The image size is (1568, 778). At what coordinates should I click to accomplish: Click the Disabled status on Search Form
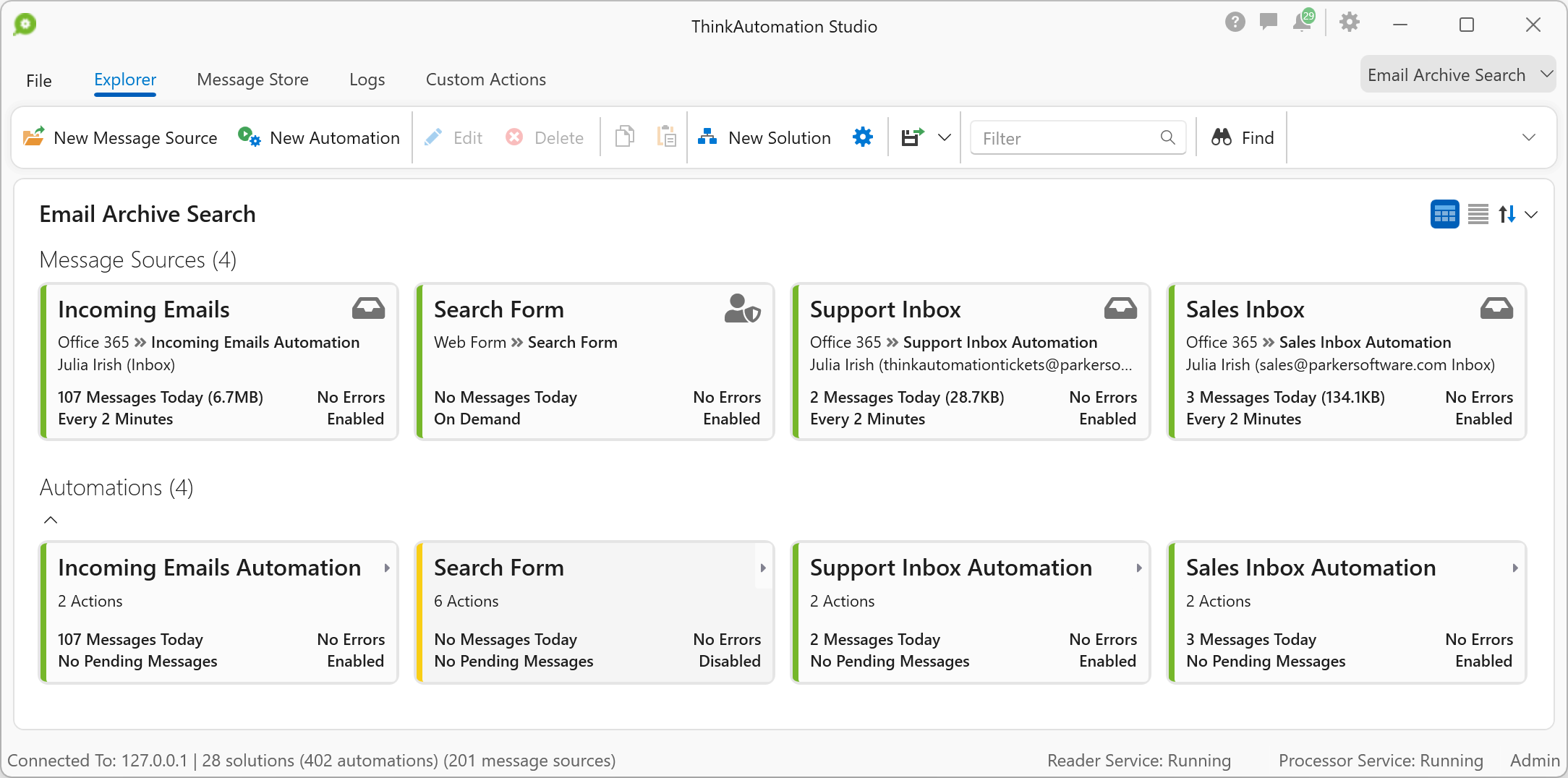click(x=730, y=661)
